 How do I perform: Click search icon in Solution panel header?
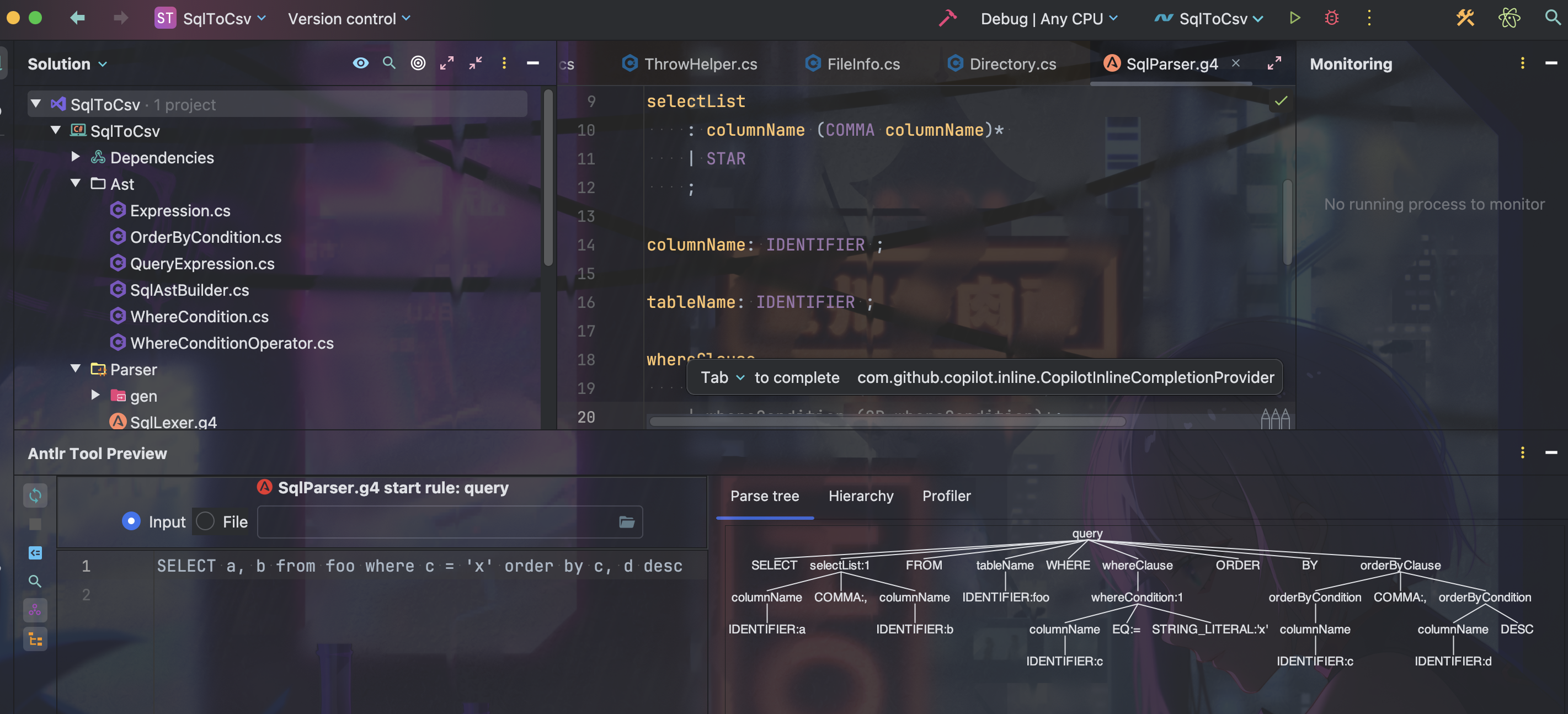(389, 63)
